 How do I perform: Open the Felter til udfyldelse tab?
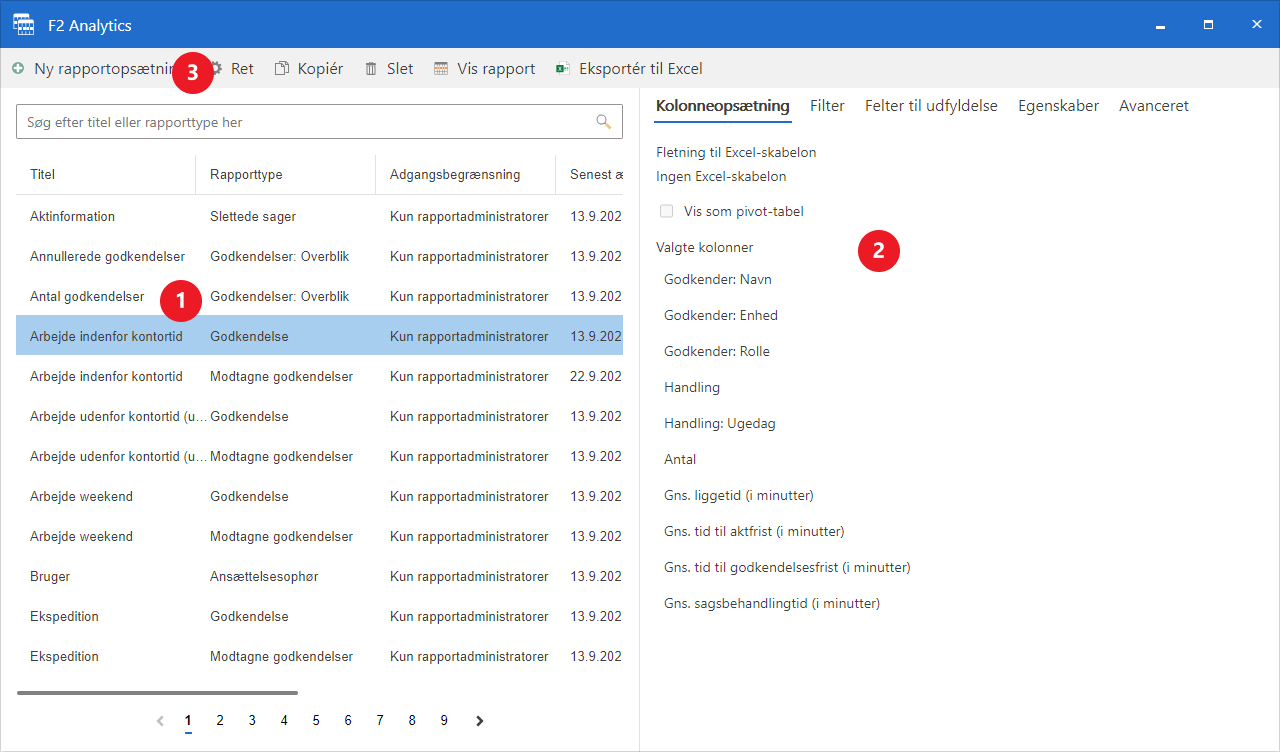[931, 106]
